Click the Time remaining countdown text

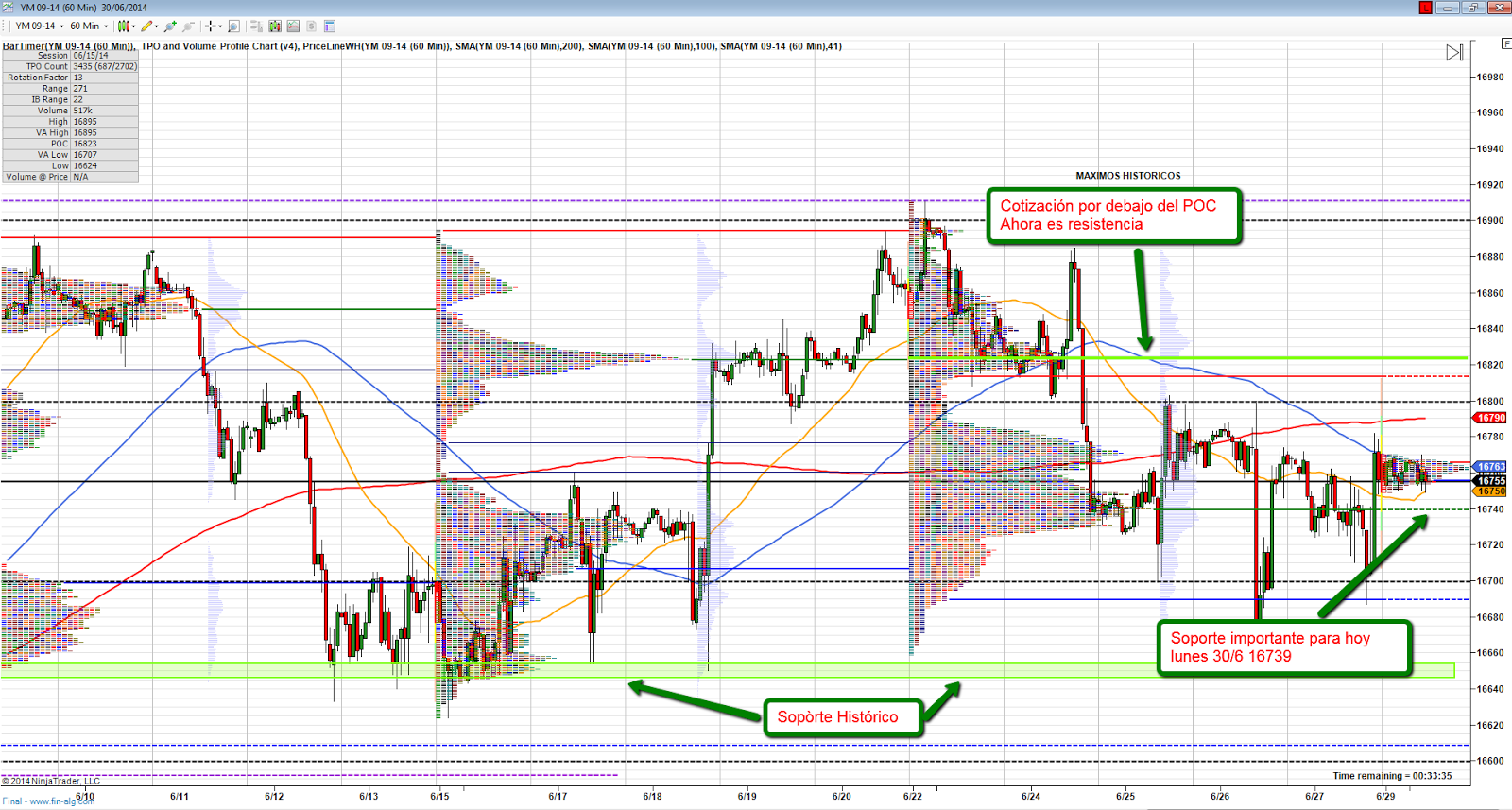[1392, 776]
